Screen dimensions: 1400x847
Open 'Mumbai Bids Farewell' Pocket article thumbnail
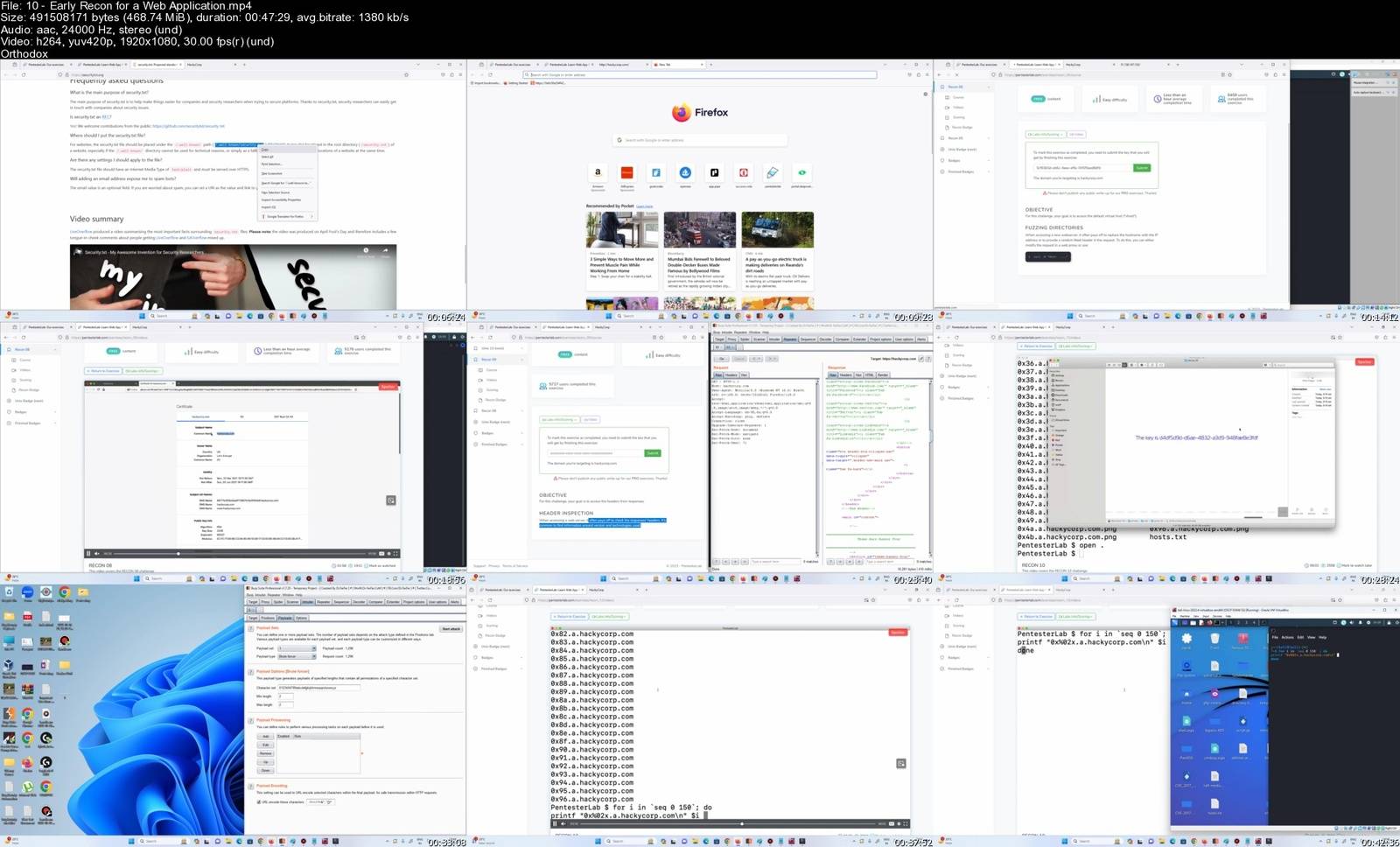click(699, 230)
